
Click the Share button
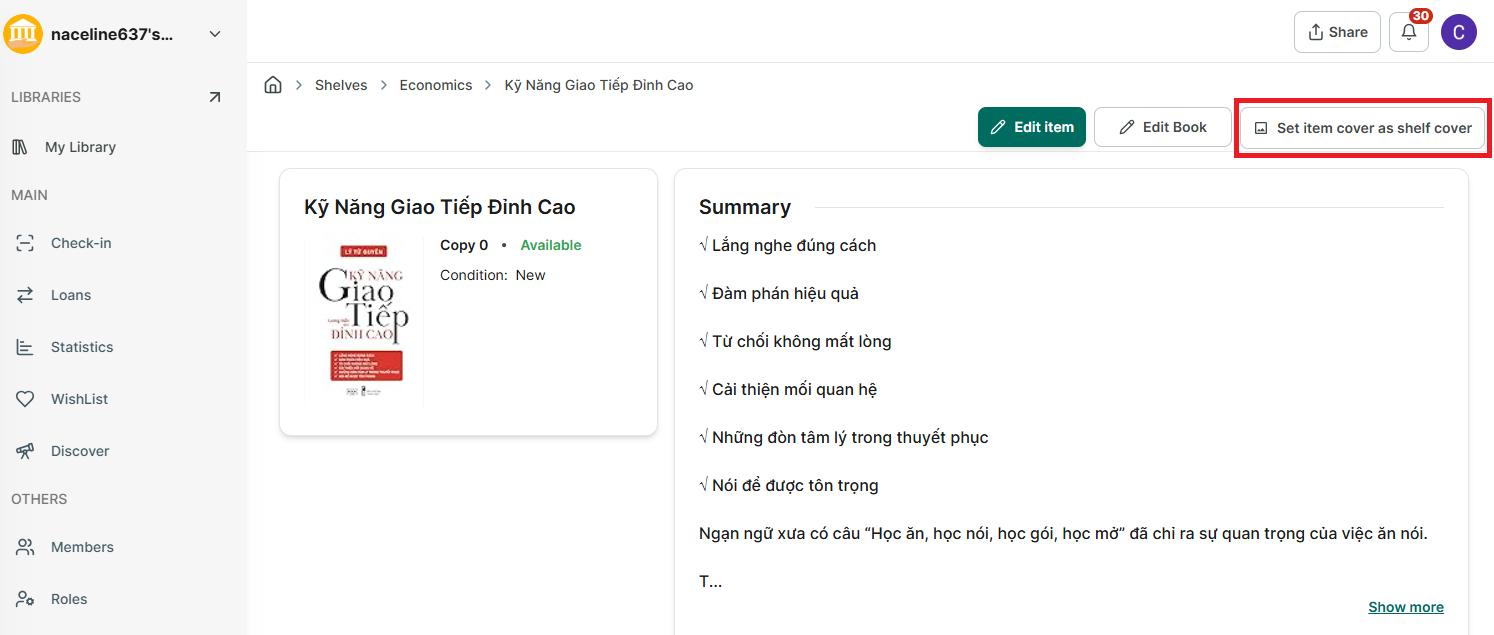coord(1337,32)
